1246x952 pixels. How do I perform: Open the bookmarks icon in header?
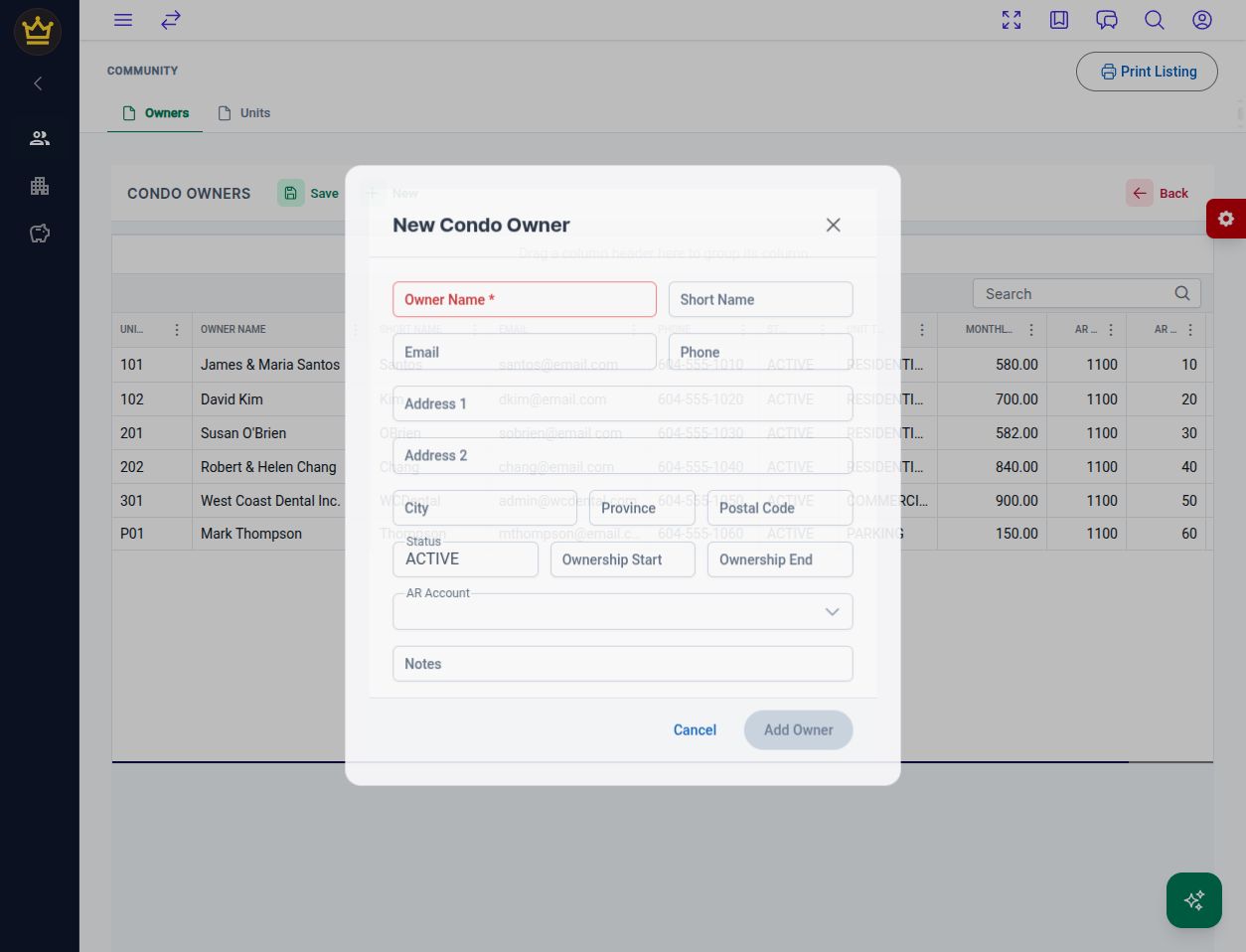[x=1059, y=20]
